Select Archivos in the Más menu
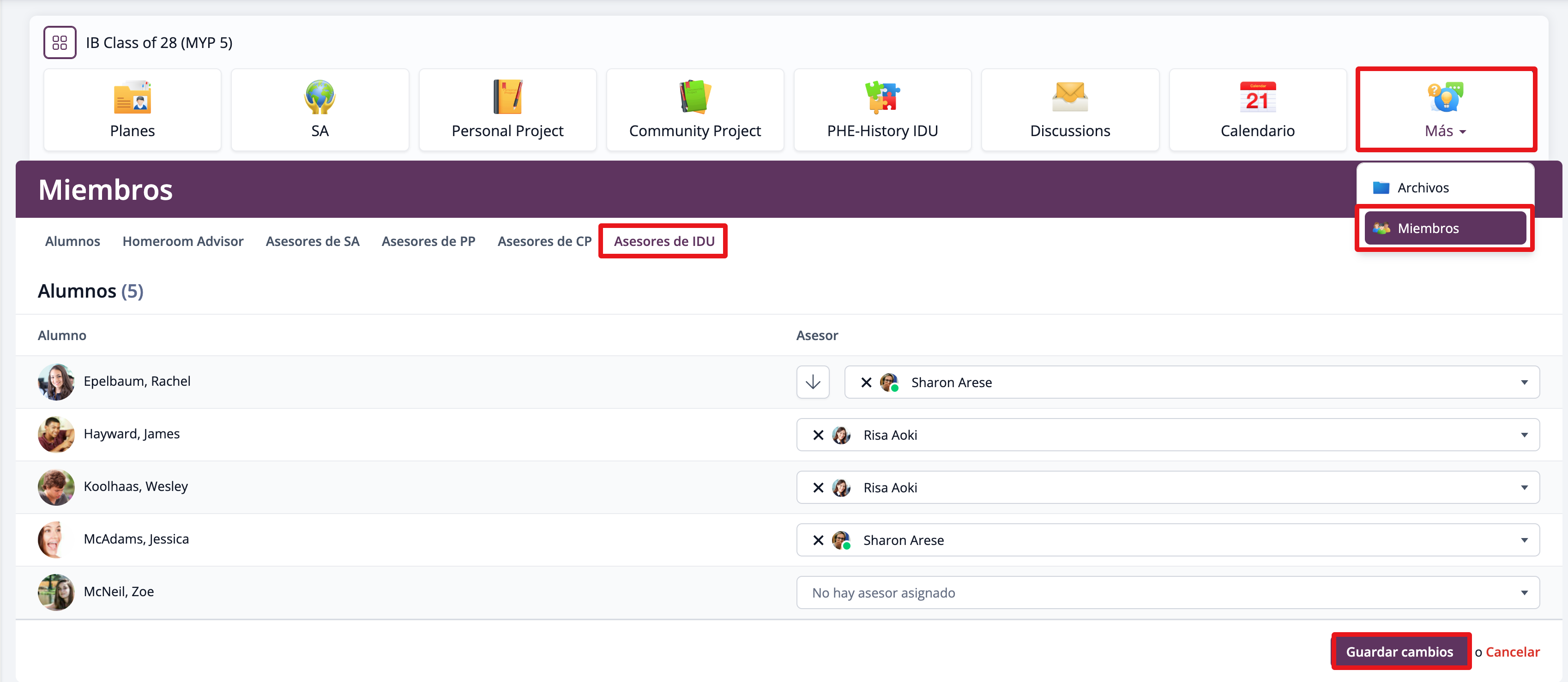 (1423, 188)
